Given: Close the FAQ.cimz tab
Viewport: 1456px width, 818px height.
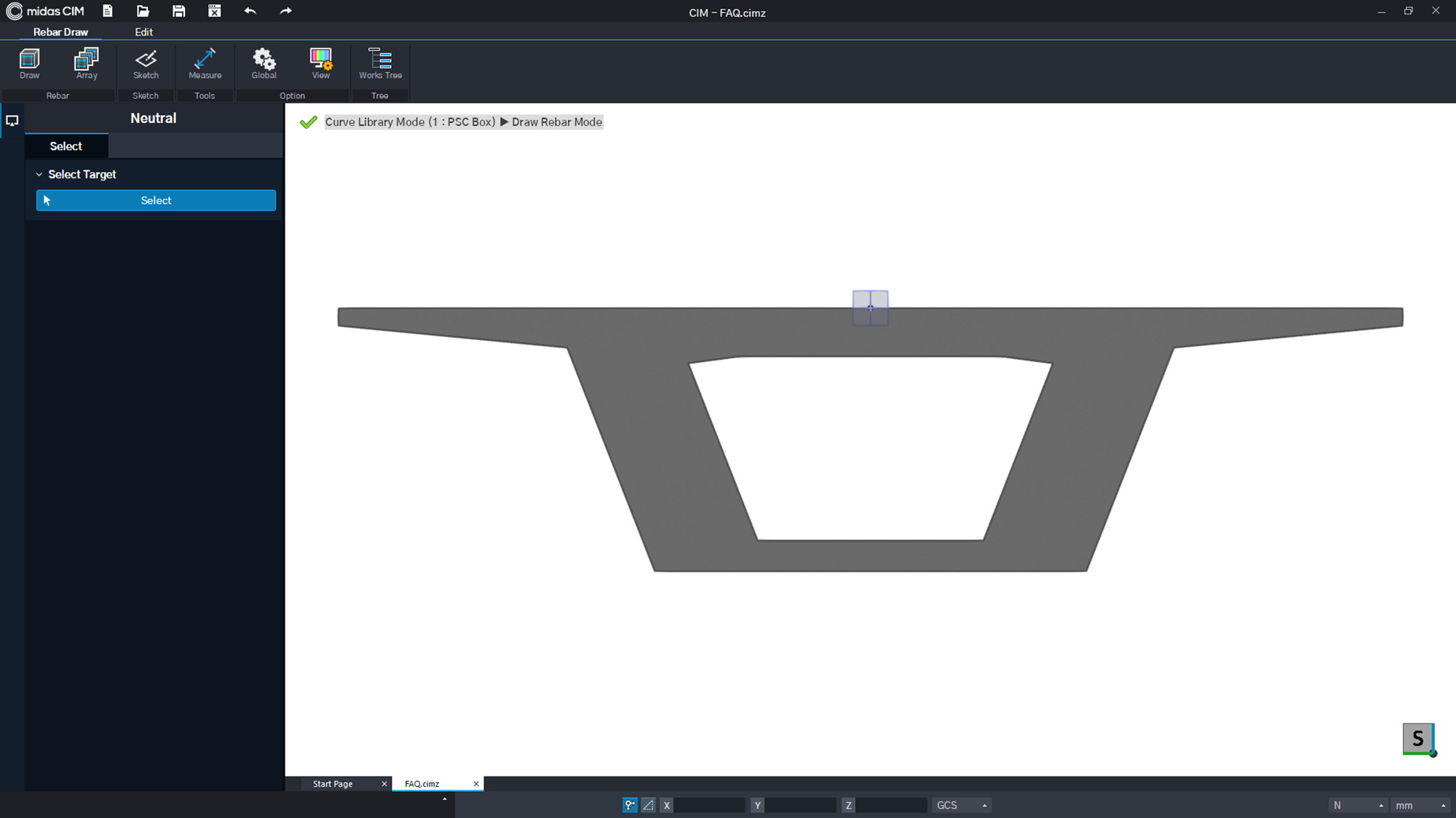Looking at the screenshot, I should [476, 784].
